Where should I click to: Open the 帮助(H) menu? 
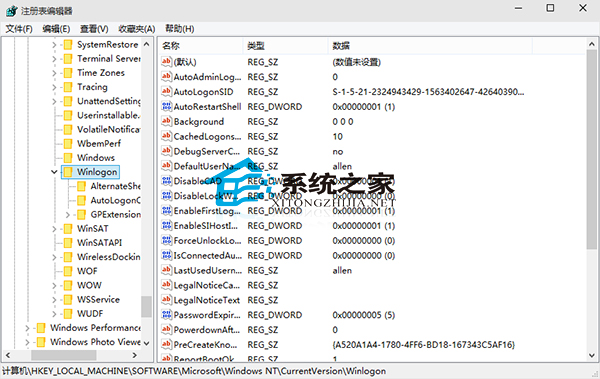(x=179, y=29)
